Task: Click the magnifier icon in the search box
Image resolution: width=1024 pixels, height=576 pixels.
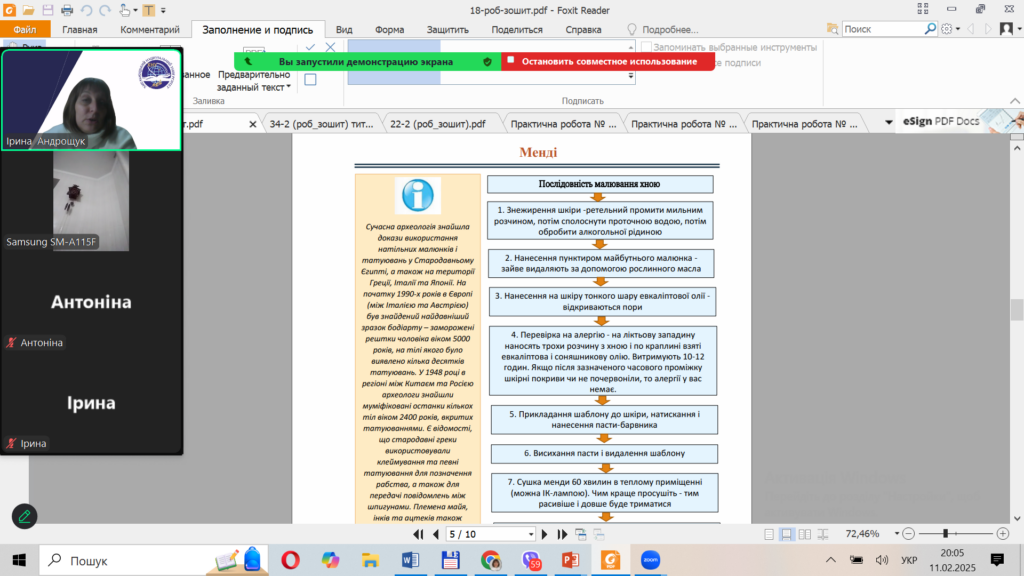Action: [930, 29]
